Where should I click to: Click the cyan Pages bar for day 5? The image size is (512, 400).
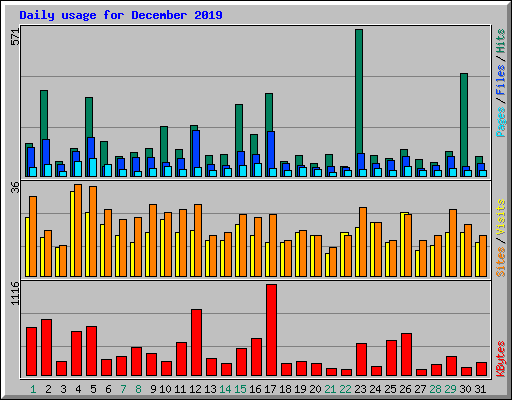(x=93, y=167)
